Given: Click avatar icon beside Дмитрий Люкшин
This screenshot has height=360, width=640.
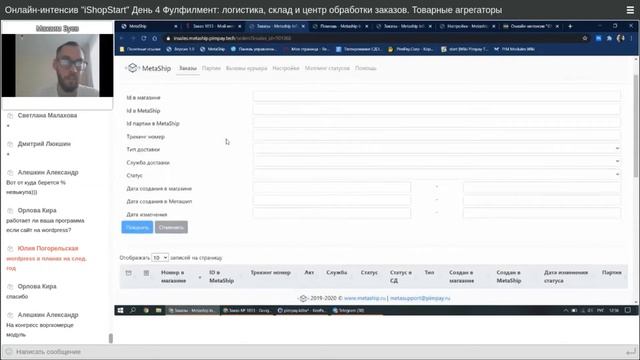Looking at the screenshot, I should 10,144.
